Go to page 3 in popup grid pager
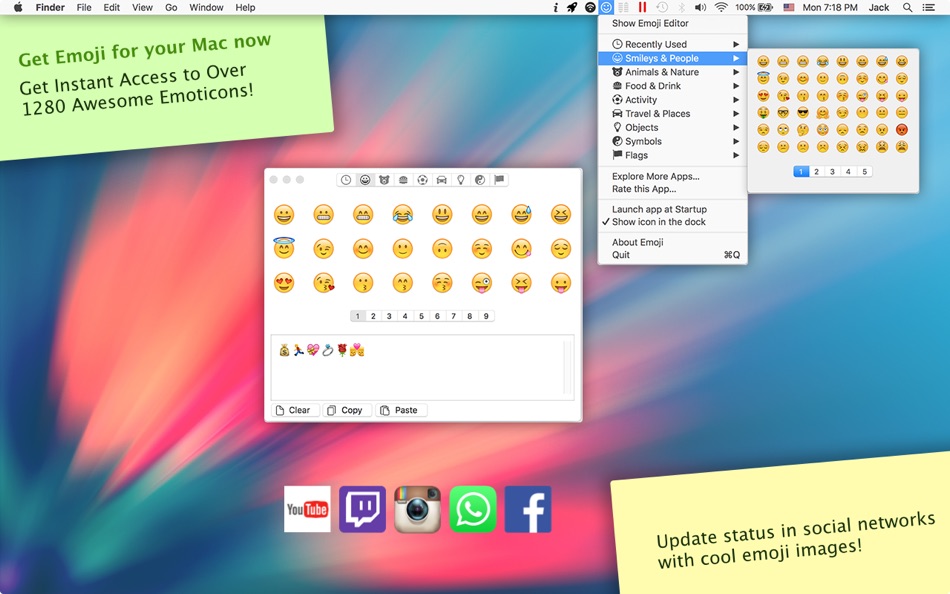Viewport: 950px width, 594px height. click(832, 172)
